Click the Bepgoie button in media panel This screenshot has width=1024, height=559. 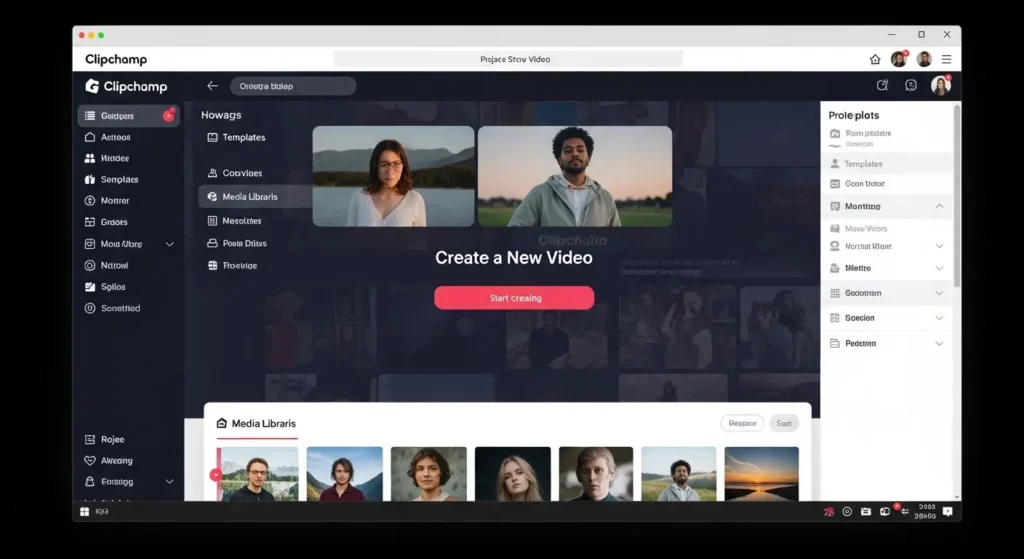[742, 423]
